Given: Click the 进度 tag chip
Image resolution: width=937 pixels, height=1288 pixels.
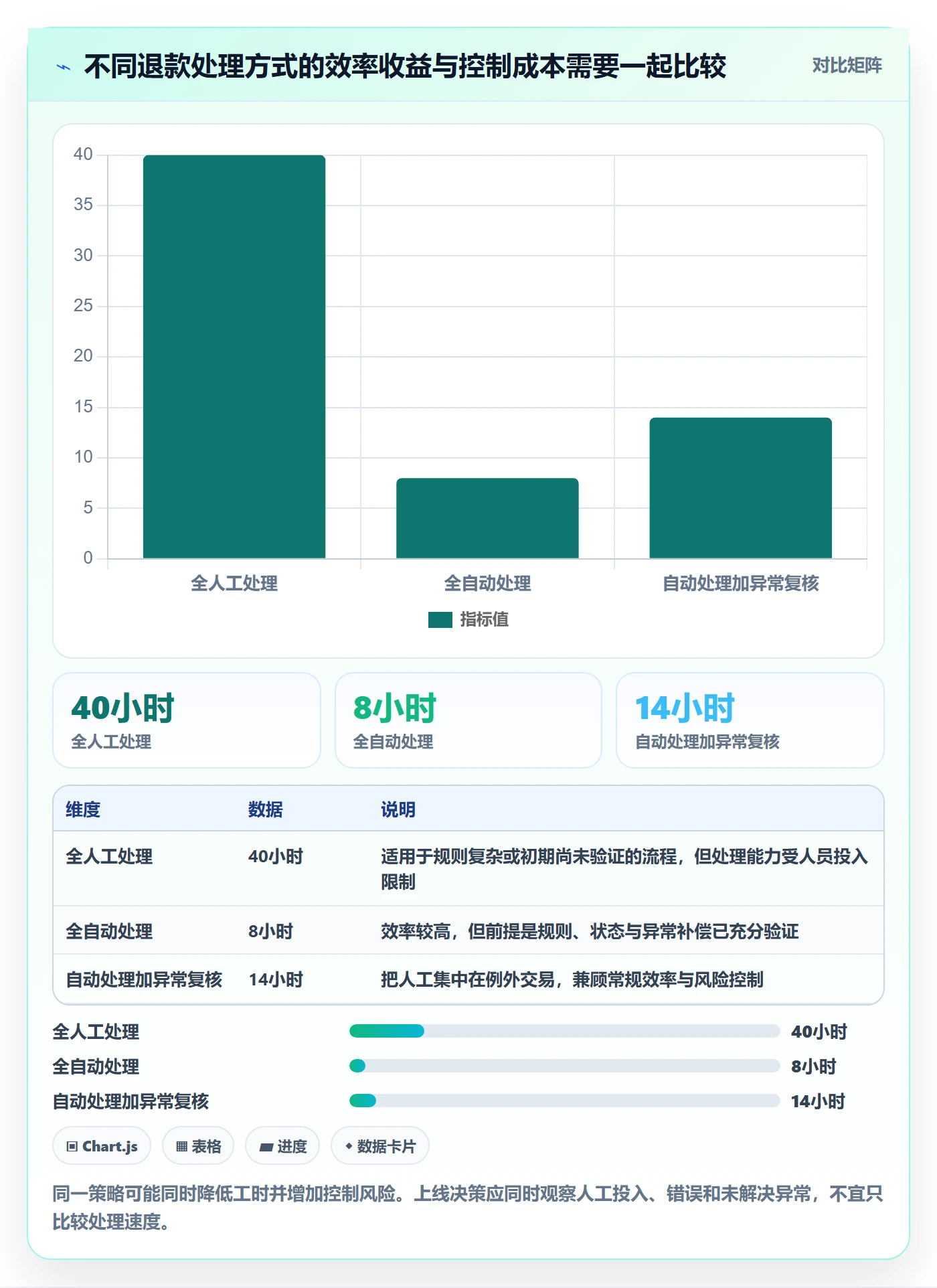Looking at the screenshot, I should pos(282,1146).
